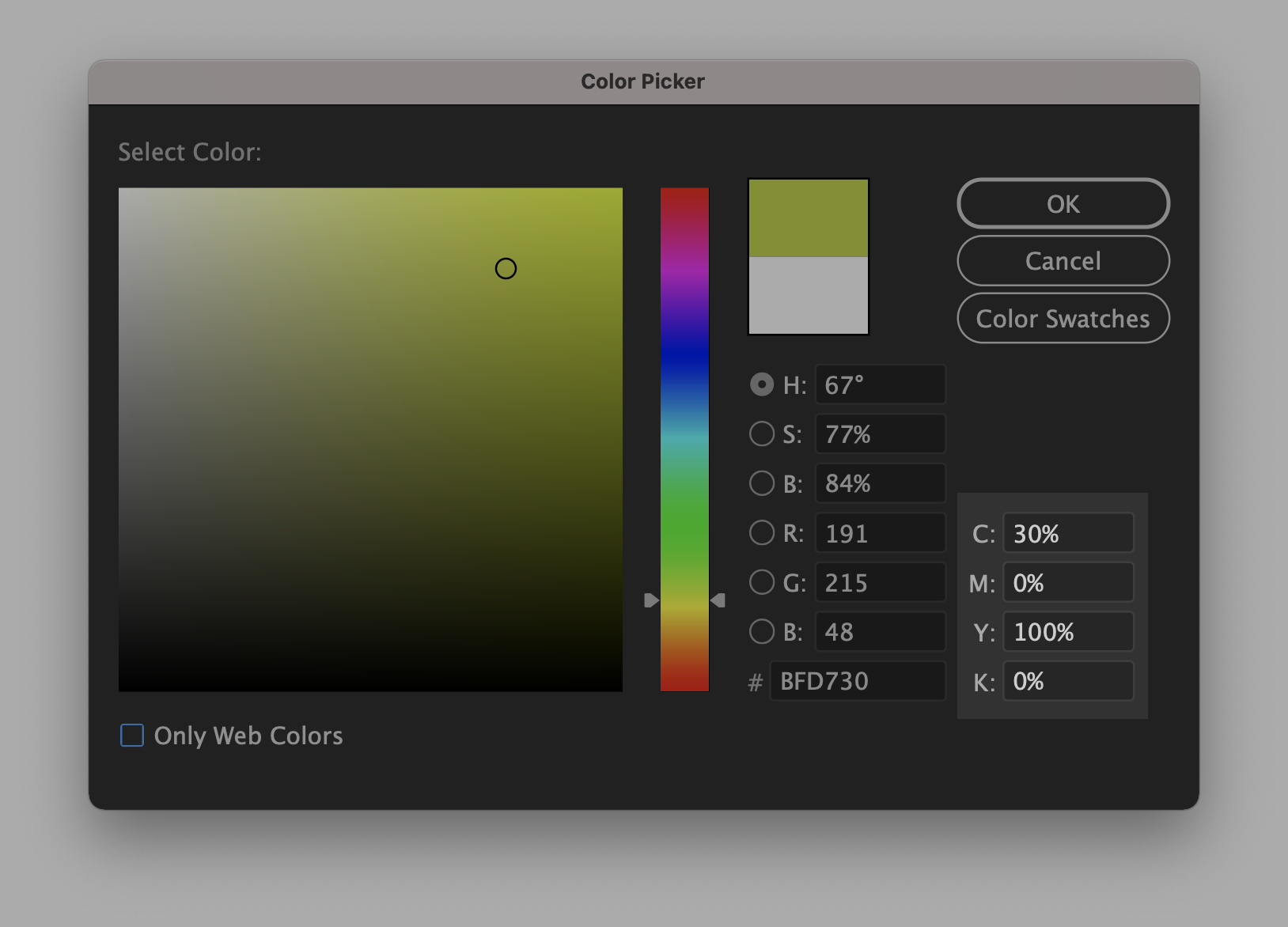Select the Red (R) radio button
The height and width of the screenshot is (927, 1288).
tap(762, 533)
